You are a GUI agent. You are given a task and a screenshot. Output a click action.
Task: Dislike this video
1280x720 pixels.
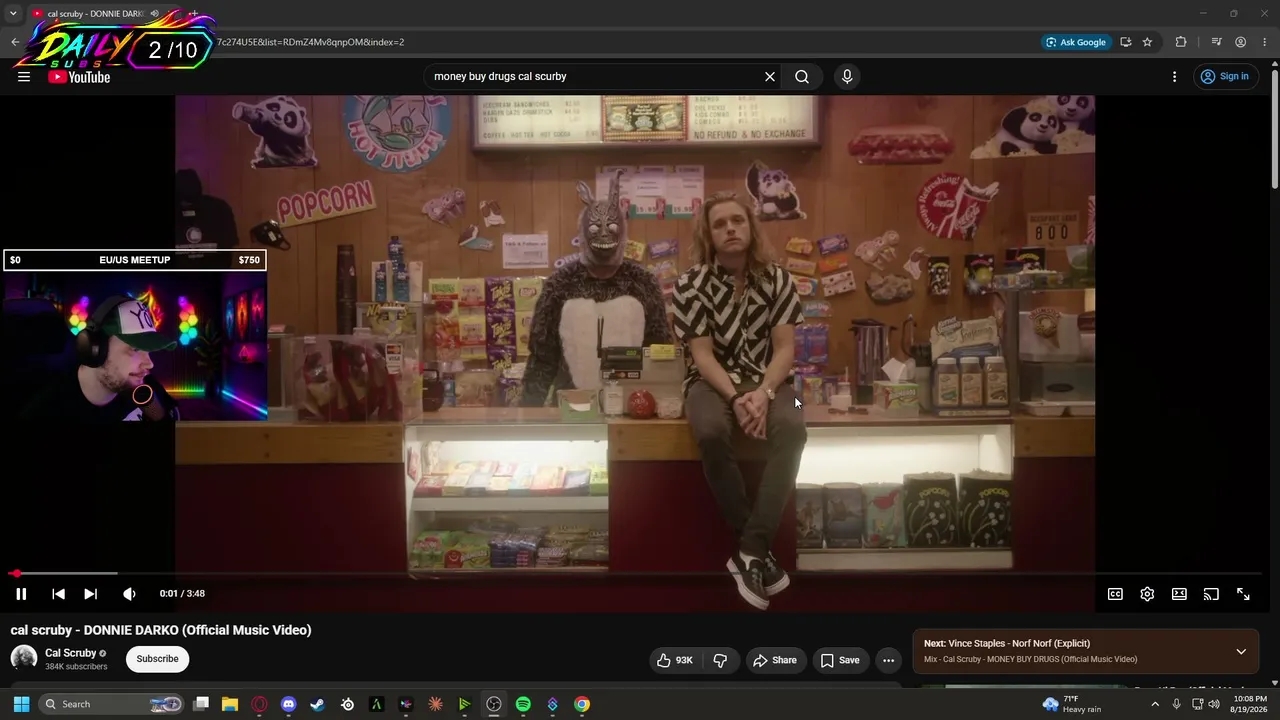point(720,660)
